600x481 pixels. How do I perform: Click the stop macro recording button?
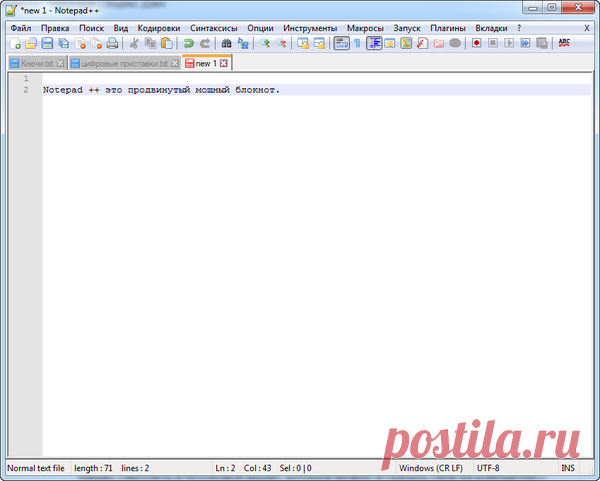pyautogui.click(x=493, y=43)
